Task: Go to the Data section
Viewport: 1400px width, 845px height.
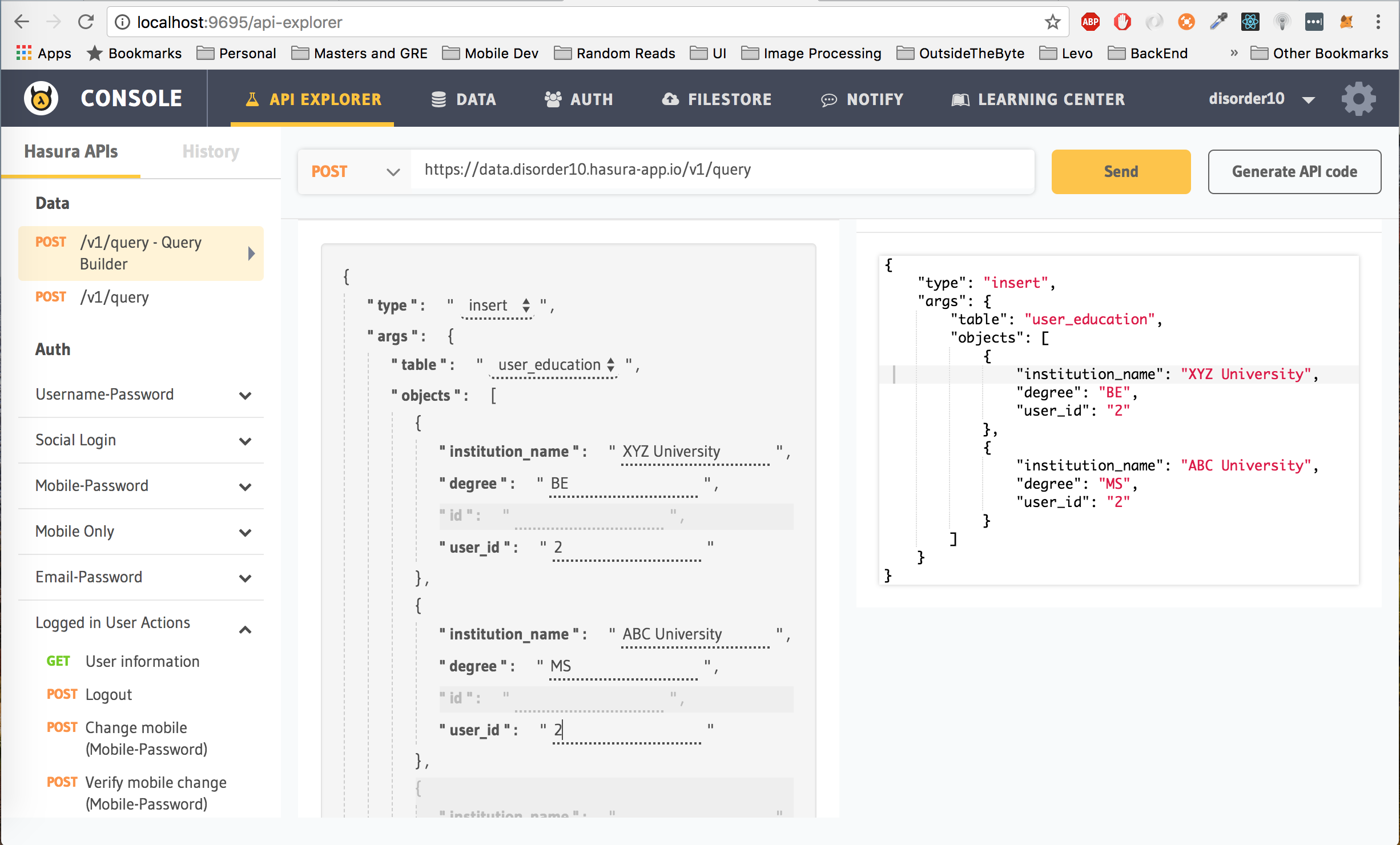Action: (x=463, y=99)
